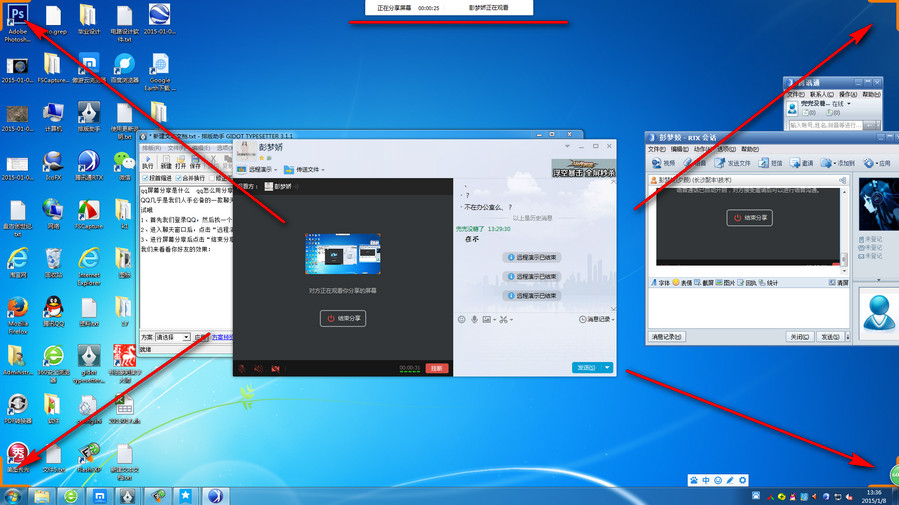Click the microphone icon in QQ chat toolbar
Image resolution: width=899 pixels, height=505 pixels.
(x=474, y=319)
